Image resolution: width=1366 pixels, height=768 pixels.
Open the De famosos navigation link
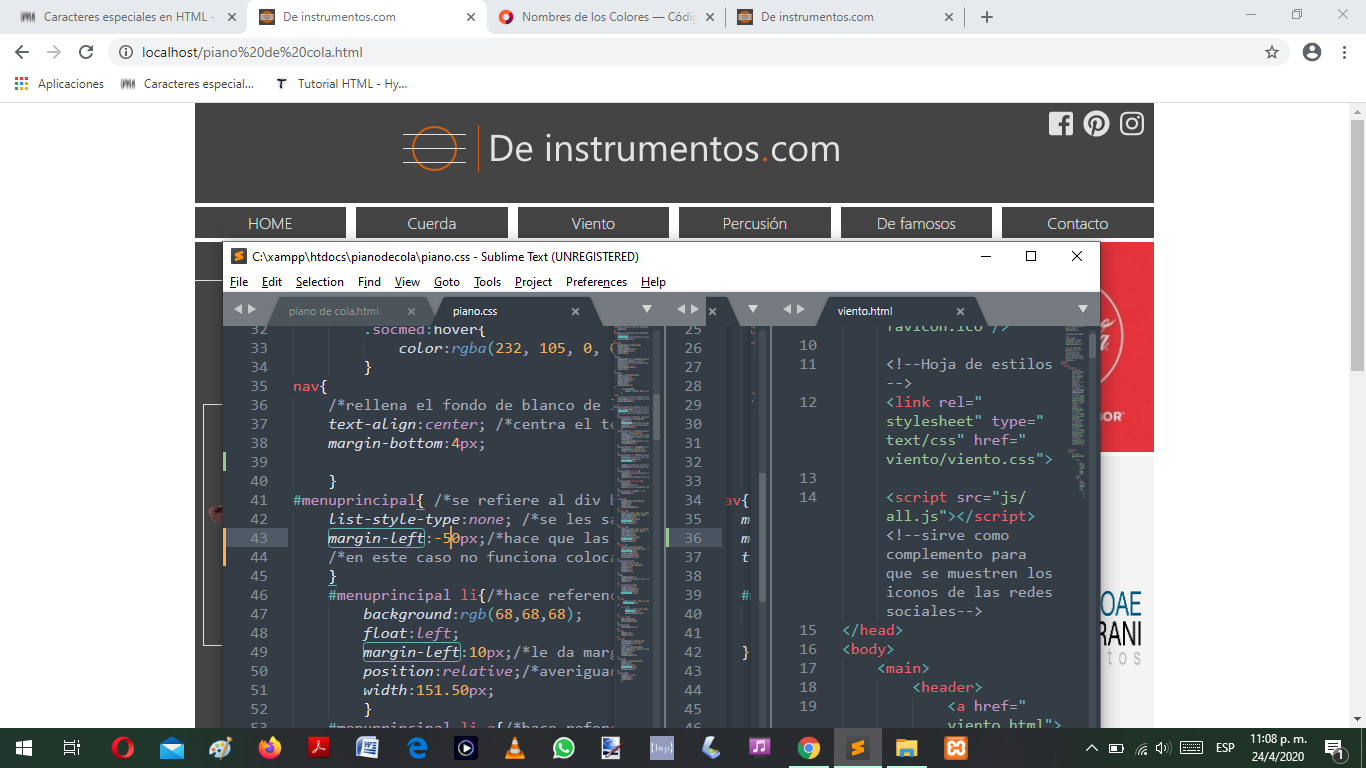coord(916,223)
